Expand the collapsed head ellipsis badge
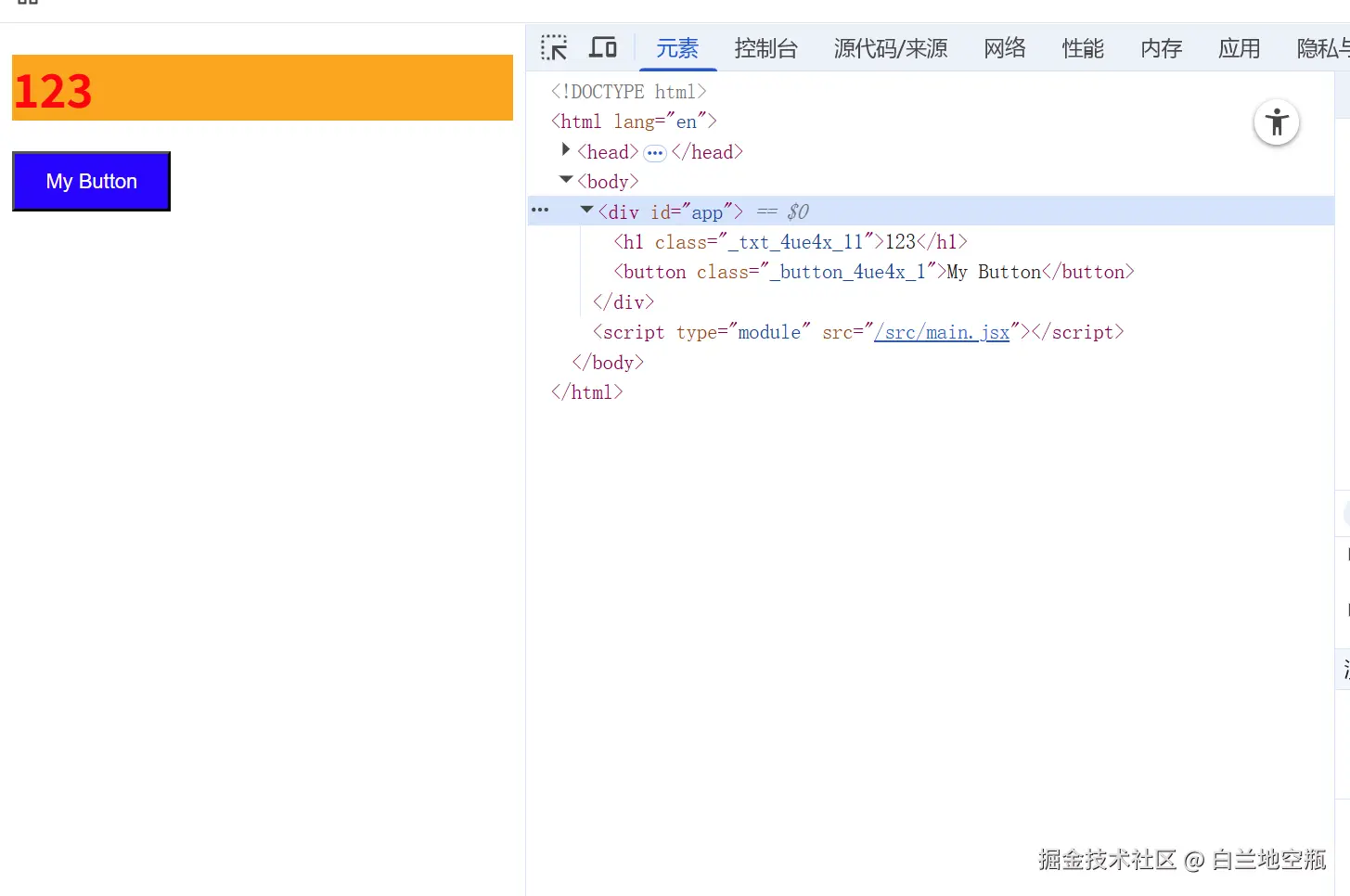The image size is (1350, 896). [655, 153]
